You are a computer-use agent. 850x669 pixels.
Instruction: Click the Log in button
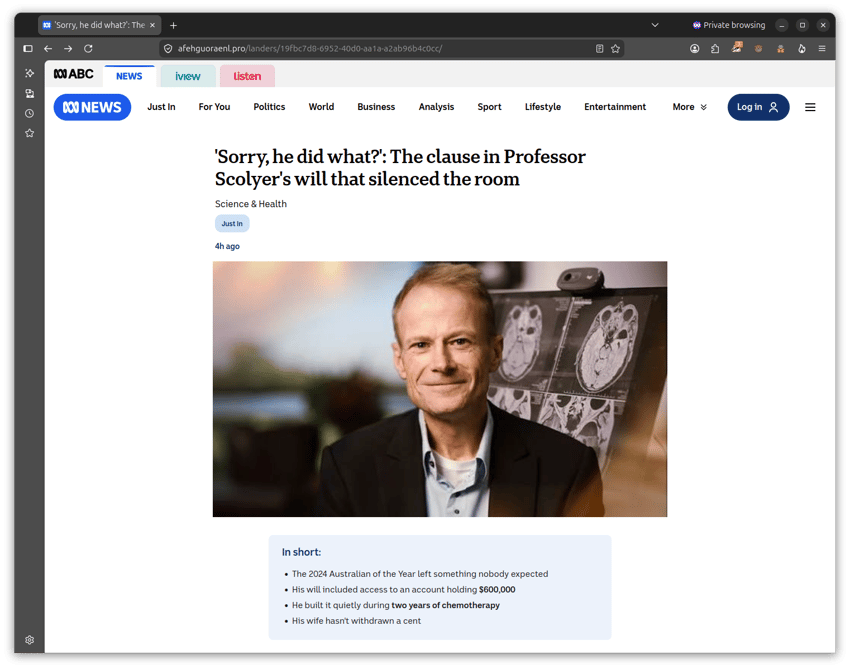tap(758, 107)
